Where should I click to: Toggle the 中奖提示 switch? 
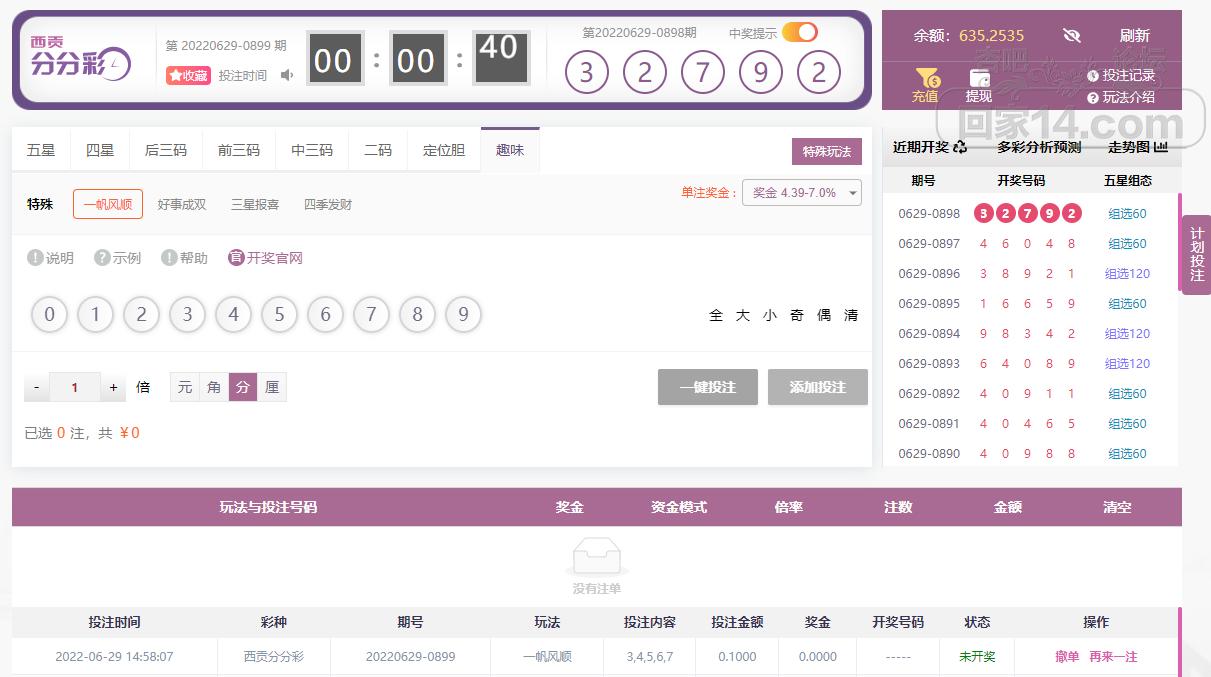click(800, 32)
